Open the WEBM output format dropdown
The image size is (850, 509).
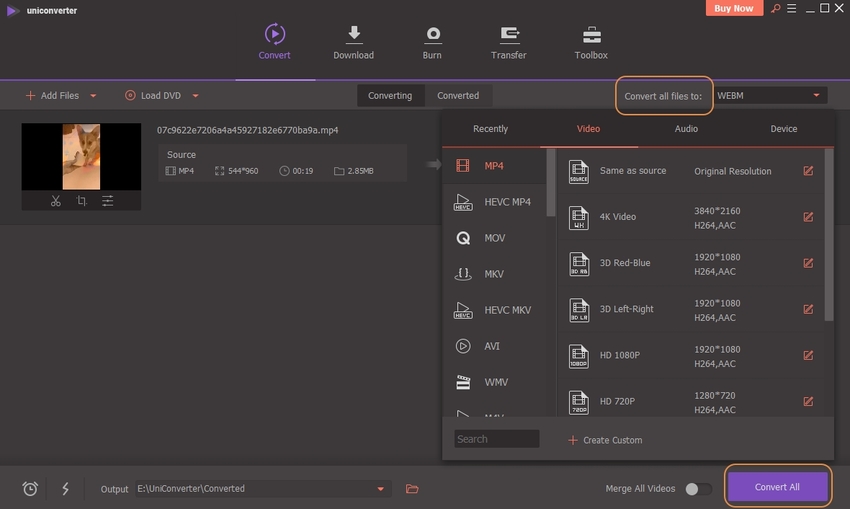(x=769, y=96)
